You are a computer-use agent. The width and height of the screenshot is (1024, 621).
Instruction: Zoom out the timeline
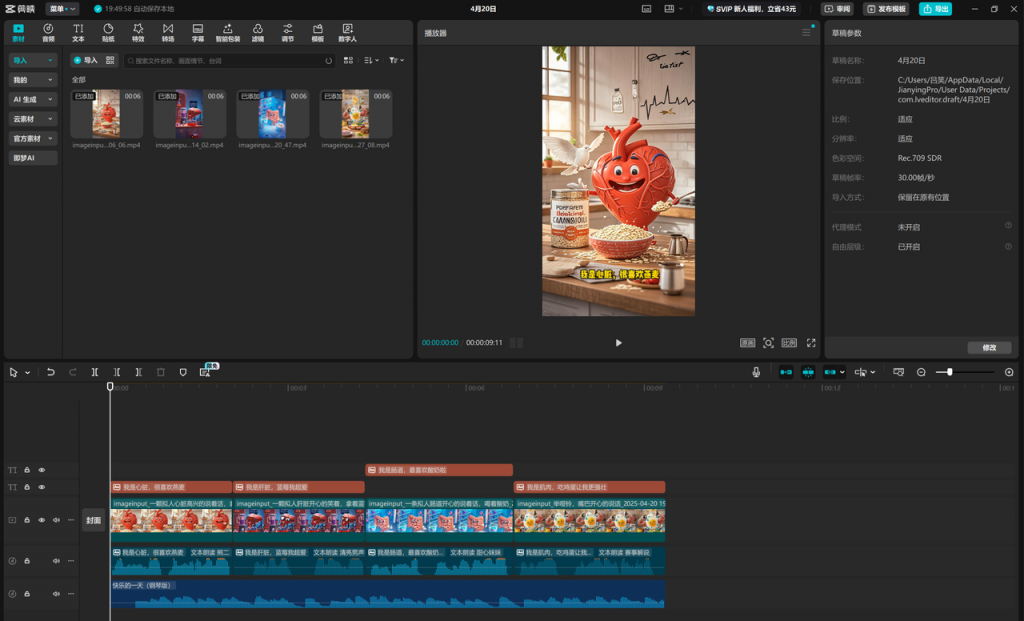coord(921,372)
